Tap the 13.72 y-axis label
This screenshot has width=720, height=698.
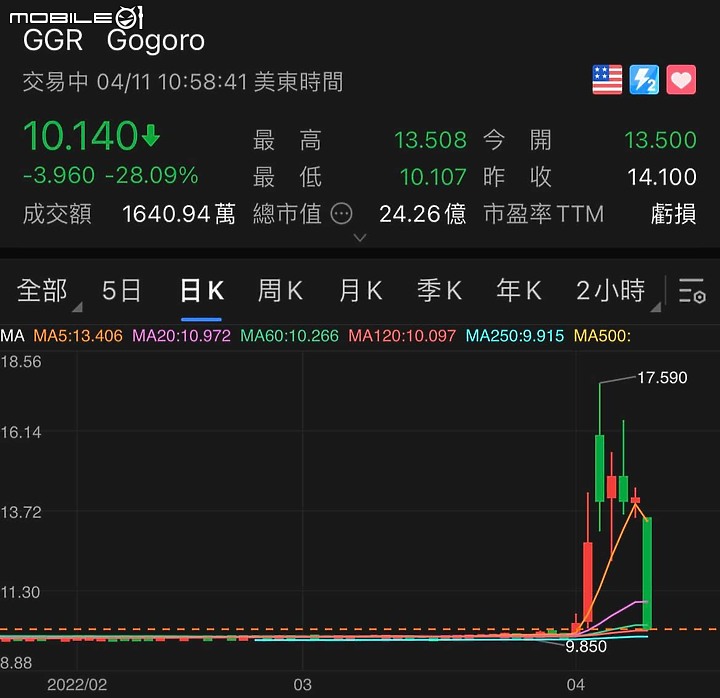point(21,512)
